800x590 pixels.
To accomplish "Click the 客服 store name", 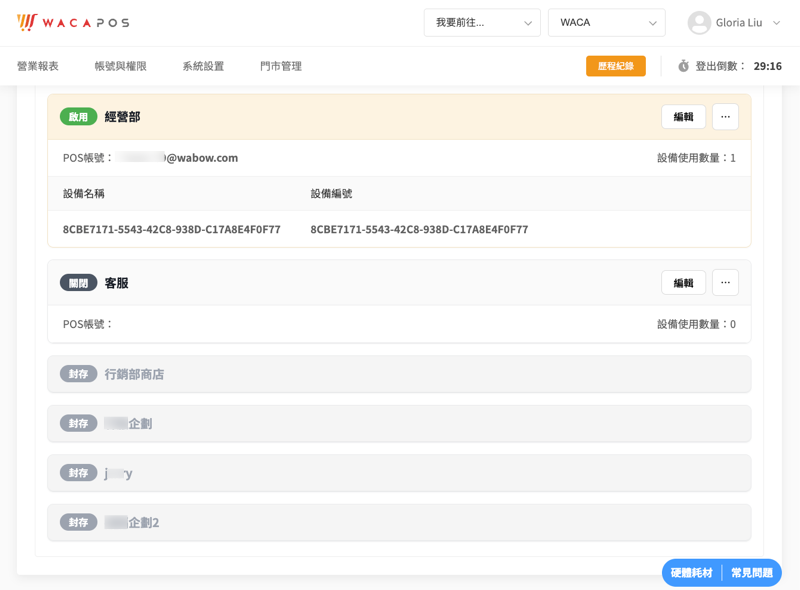I will tap(116, 283).
